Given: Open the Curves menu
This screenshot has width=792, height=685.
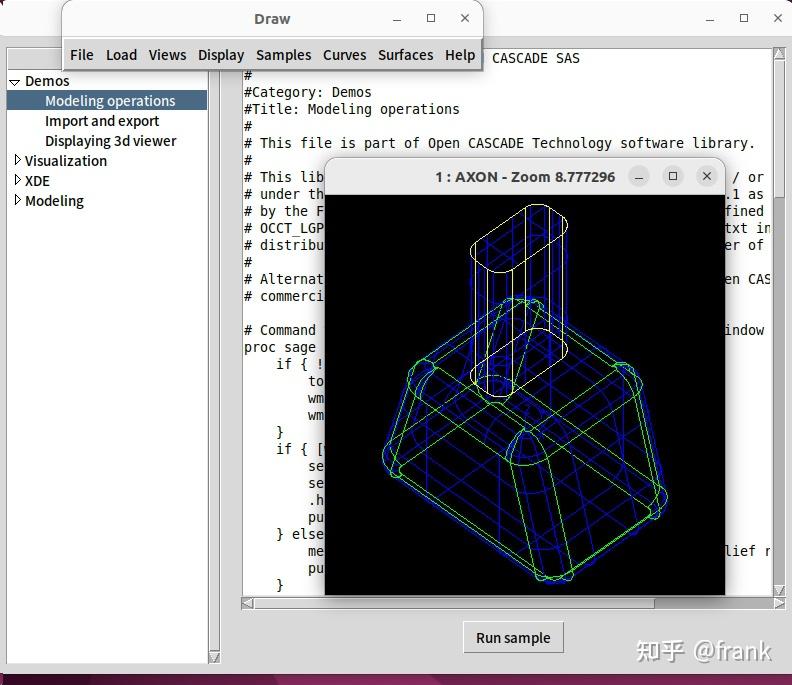Looking at the screenshot, I should (344, 55).
